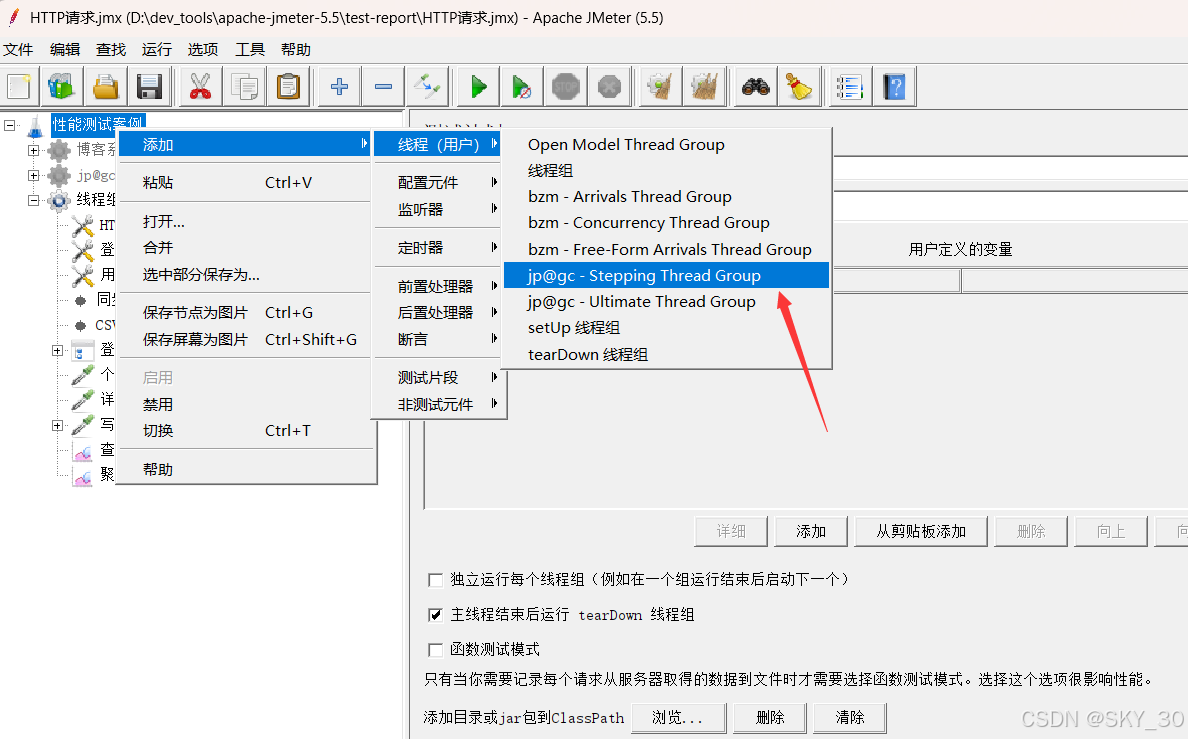Expand the jp@gc tree node
Image resolution: width=1188 pixels, height=739 pixels.
(x=33, y=175)
